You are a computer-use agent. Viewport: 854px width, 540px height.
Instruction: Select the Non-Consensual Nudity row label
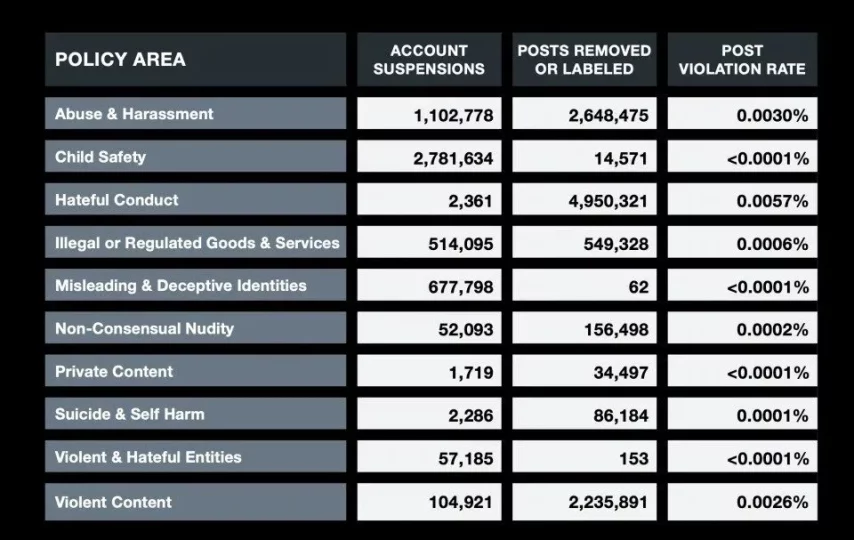pyautogui.click(x=195, y=329)
